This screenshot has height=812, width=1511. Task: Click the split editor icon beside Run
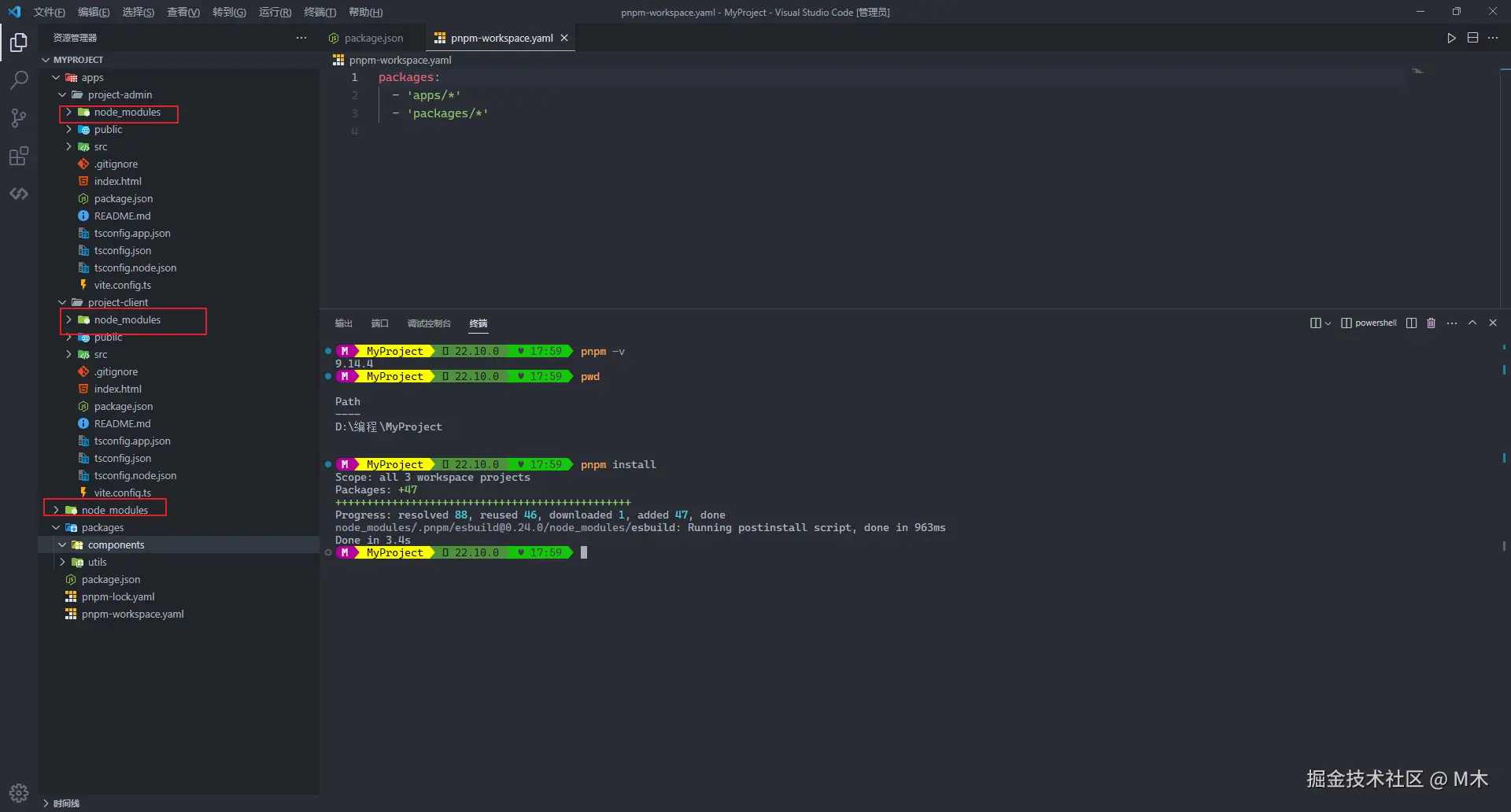[x=1472, y=38]
